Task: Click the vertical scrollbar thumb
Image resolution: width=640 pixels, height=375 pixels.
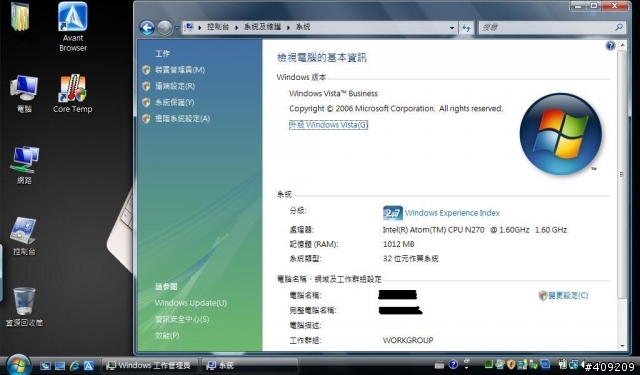Action: (x=622, y=175)
